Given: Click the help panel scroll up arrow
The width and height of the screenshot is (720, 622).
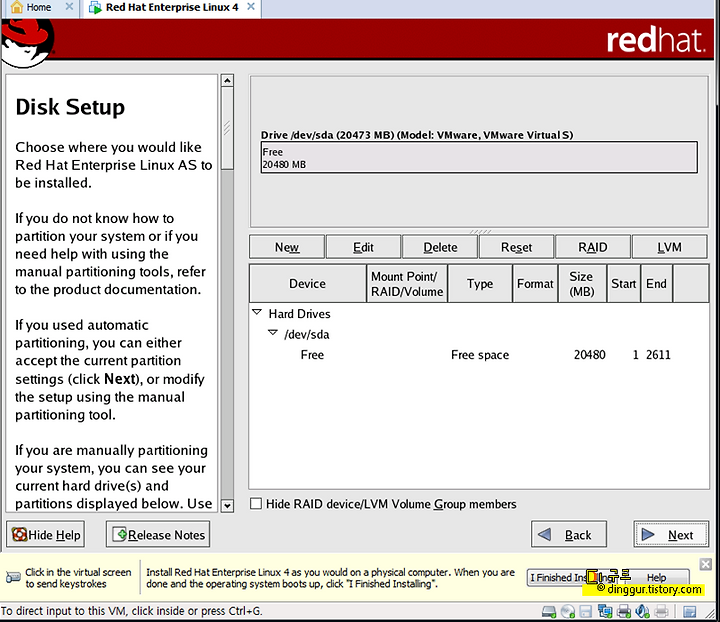Looking at the screenshot, I should [x=227, y=81].
